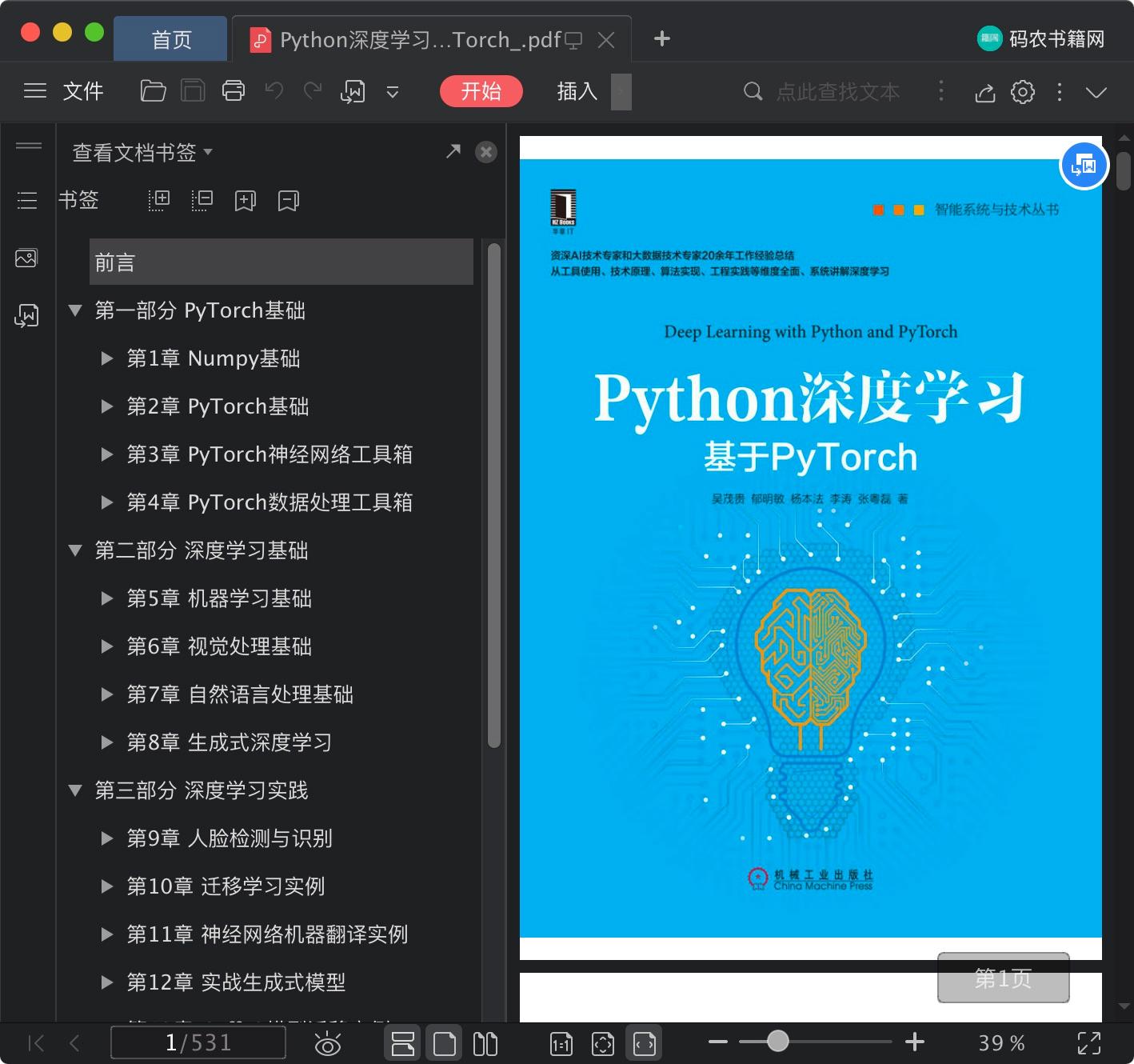Collapse the ribbon with chevron arrow

[x=1096, y=92]
